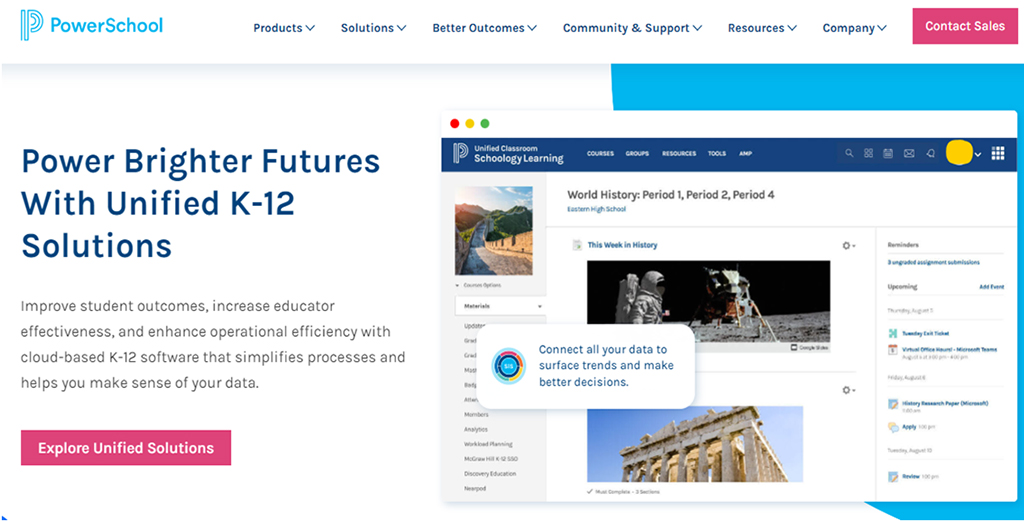The width and height of the screenshot is (1024, 521).
Task: Click the Contact Sales button
Action: 965,26
